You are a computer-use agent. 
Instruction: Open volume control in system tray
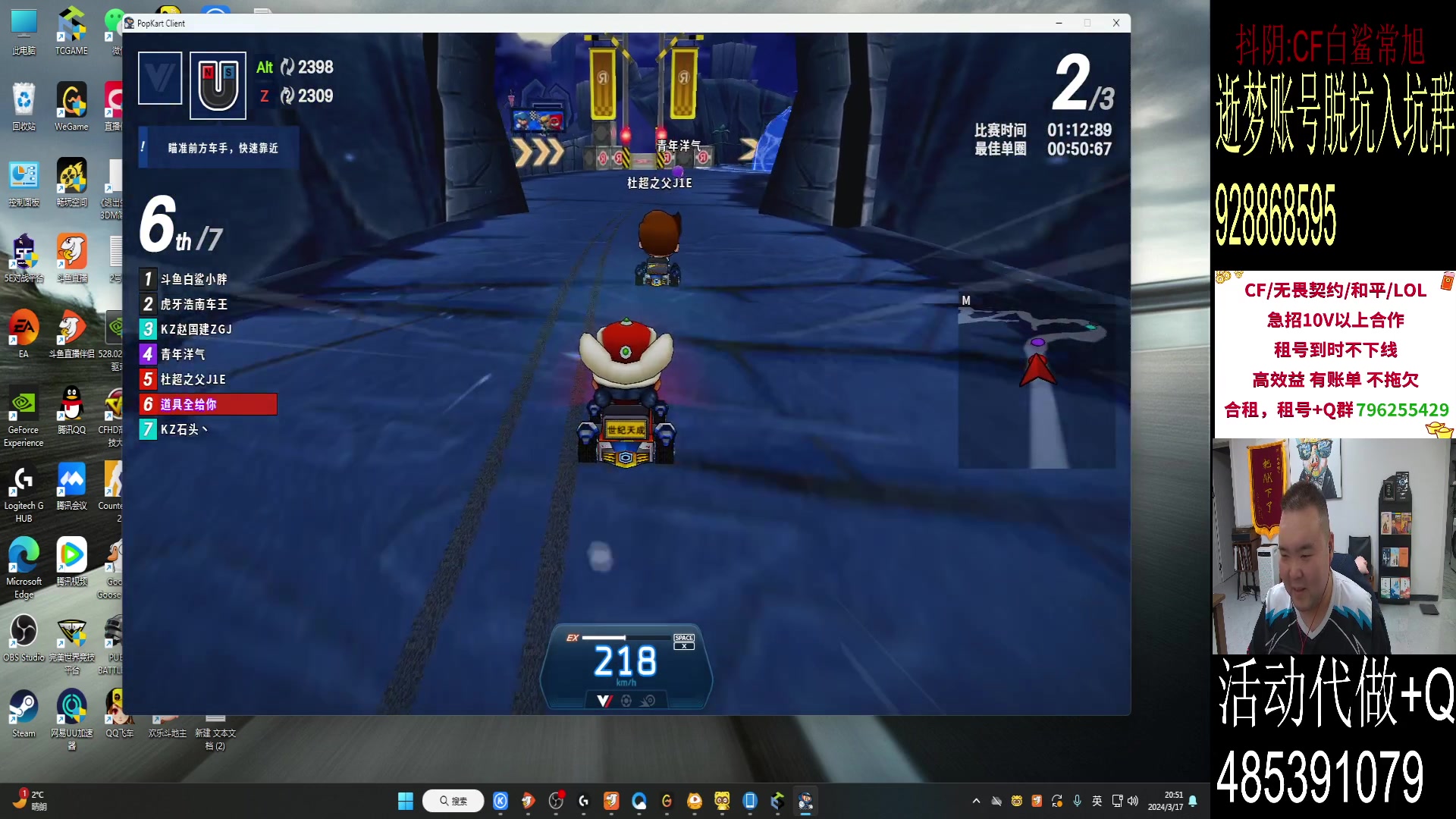point(1133,801)
